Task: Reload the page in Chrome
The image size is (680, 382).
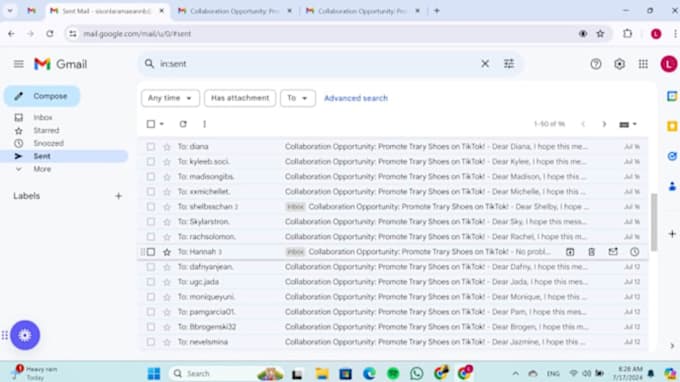Action: [50, 34]
